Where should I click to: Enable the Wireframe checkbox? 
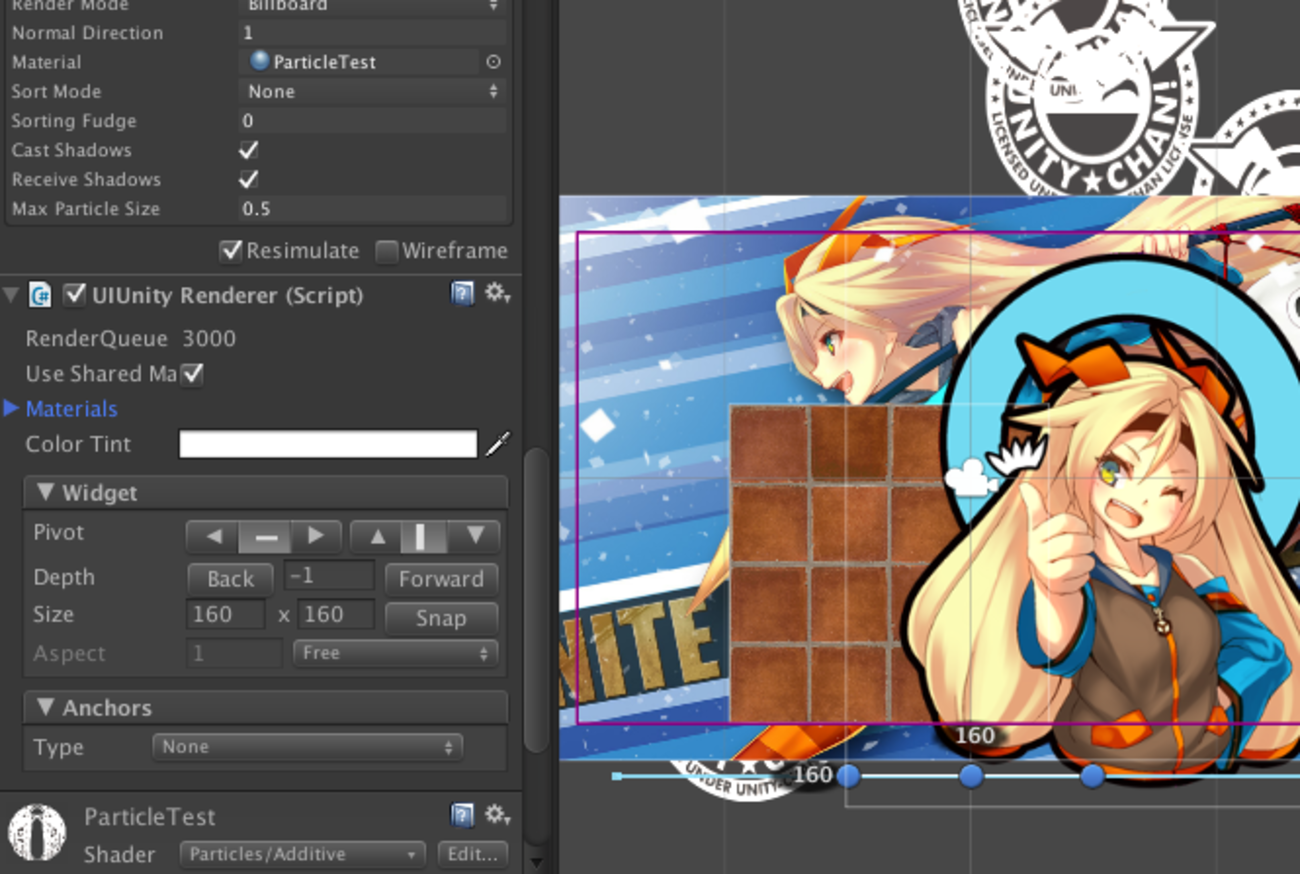(x=387, y=251)
